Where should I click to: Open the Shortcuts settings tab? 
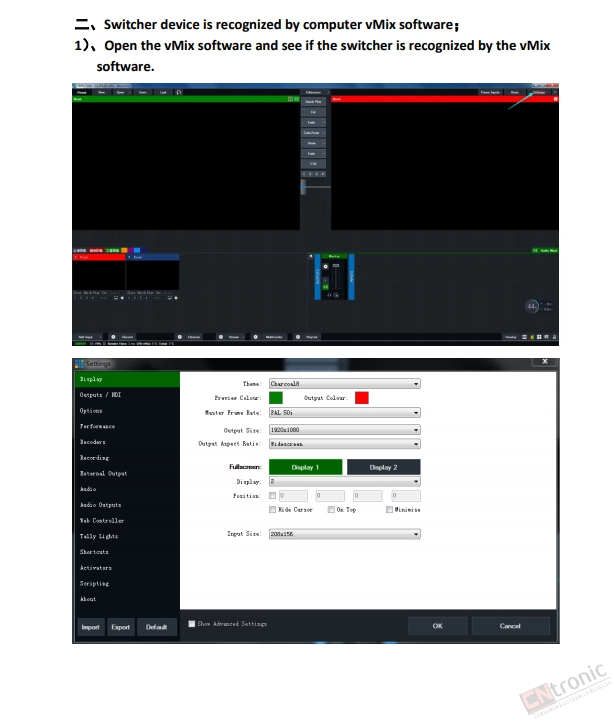127,552
